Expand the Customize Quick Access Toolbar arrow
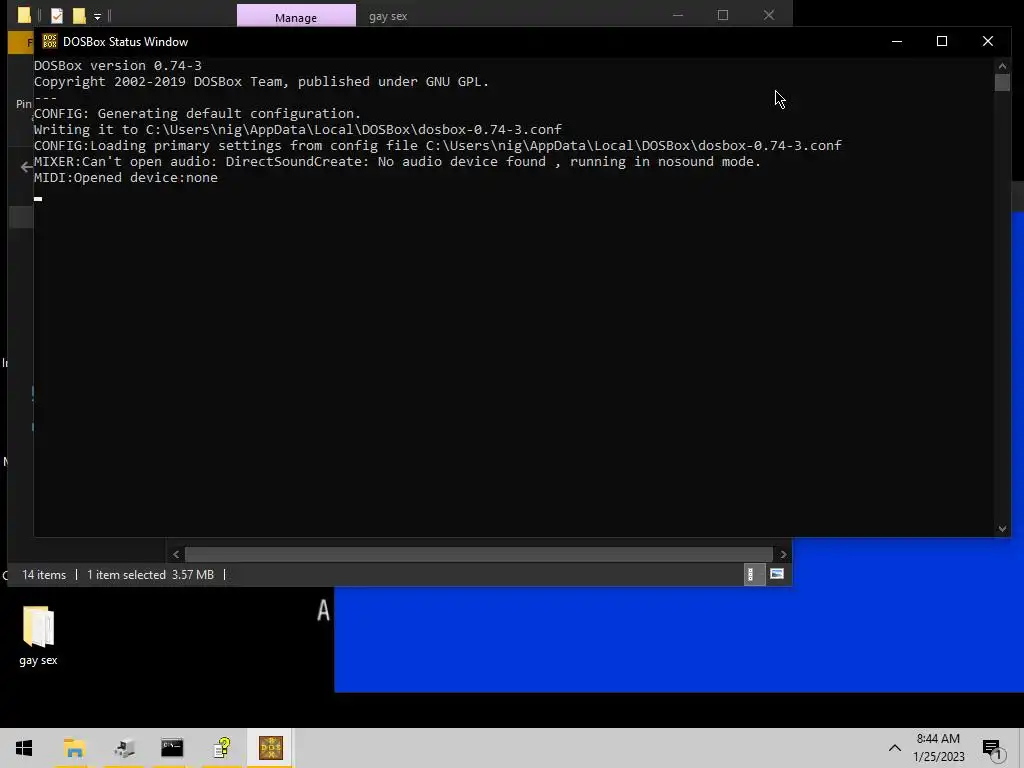This screenshot has width=1024, height=768. pyautogui.click(x=97, y=16)
